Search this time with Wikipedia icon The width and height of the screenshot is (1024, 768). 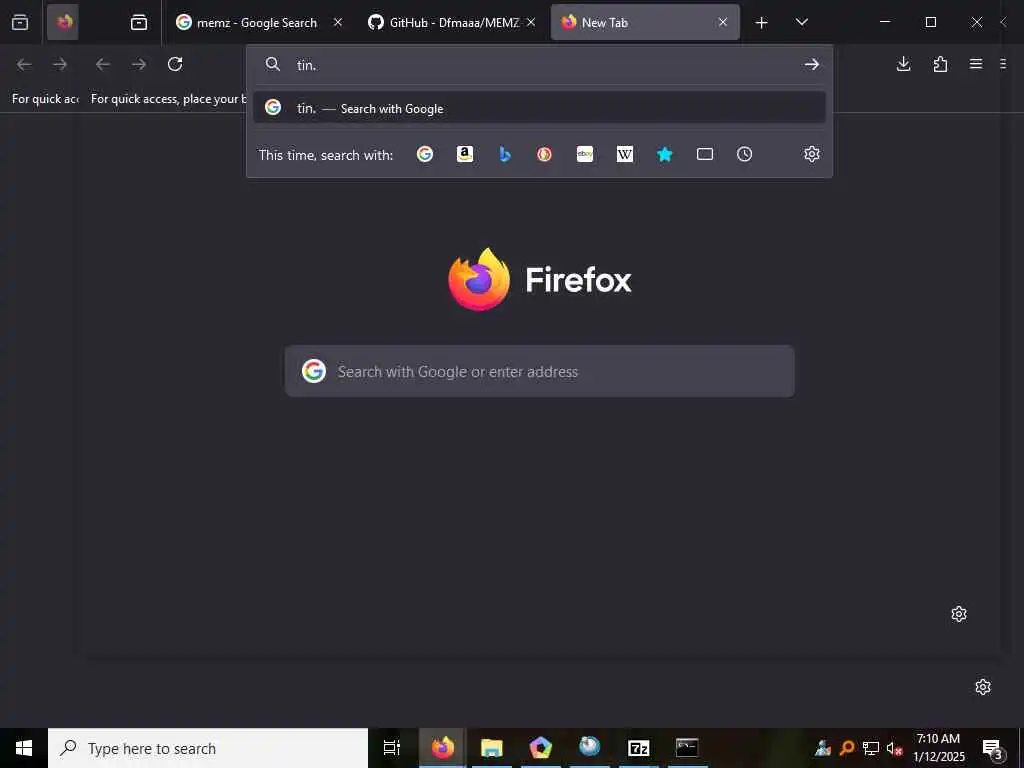(625, 154)
